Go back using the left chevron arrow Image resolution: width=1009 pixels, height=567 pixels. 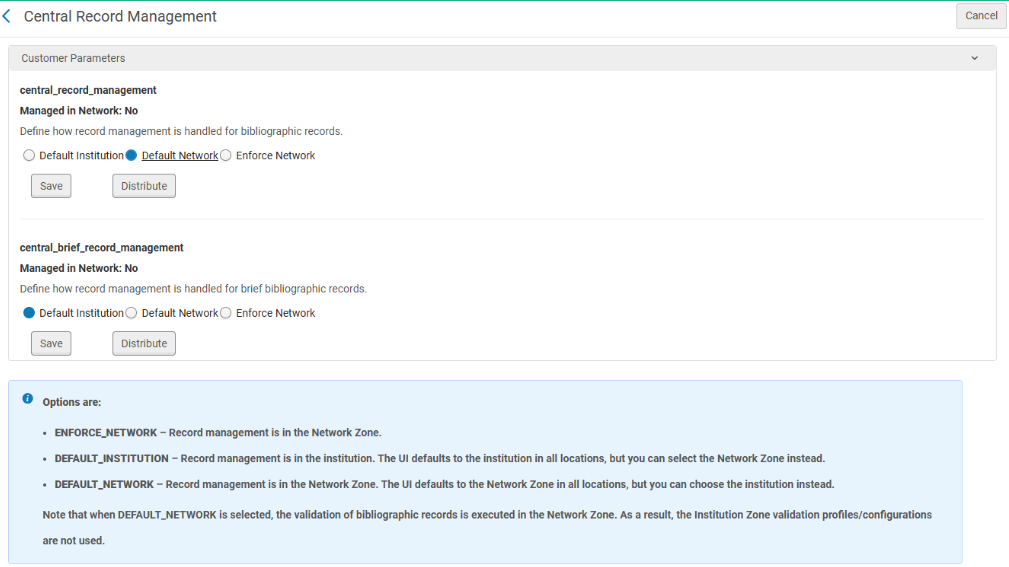(x=6, y=16)
